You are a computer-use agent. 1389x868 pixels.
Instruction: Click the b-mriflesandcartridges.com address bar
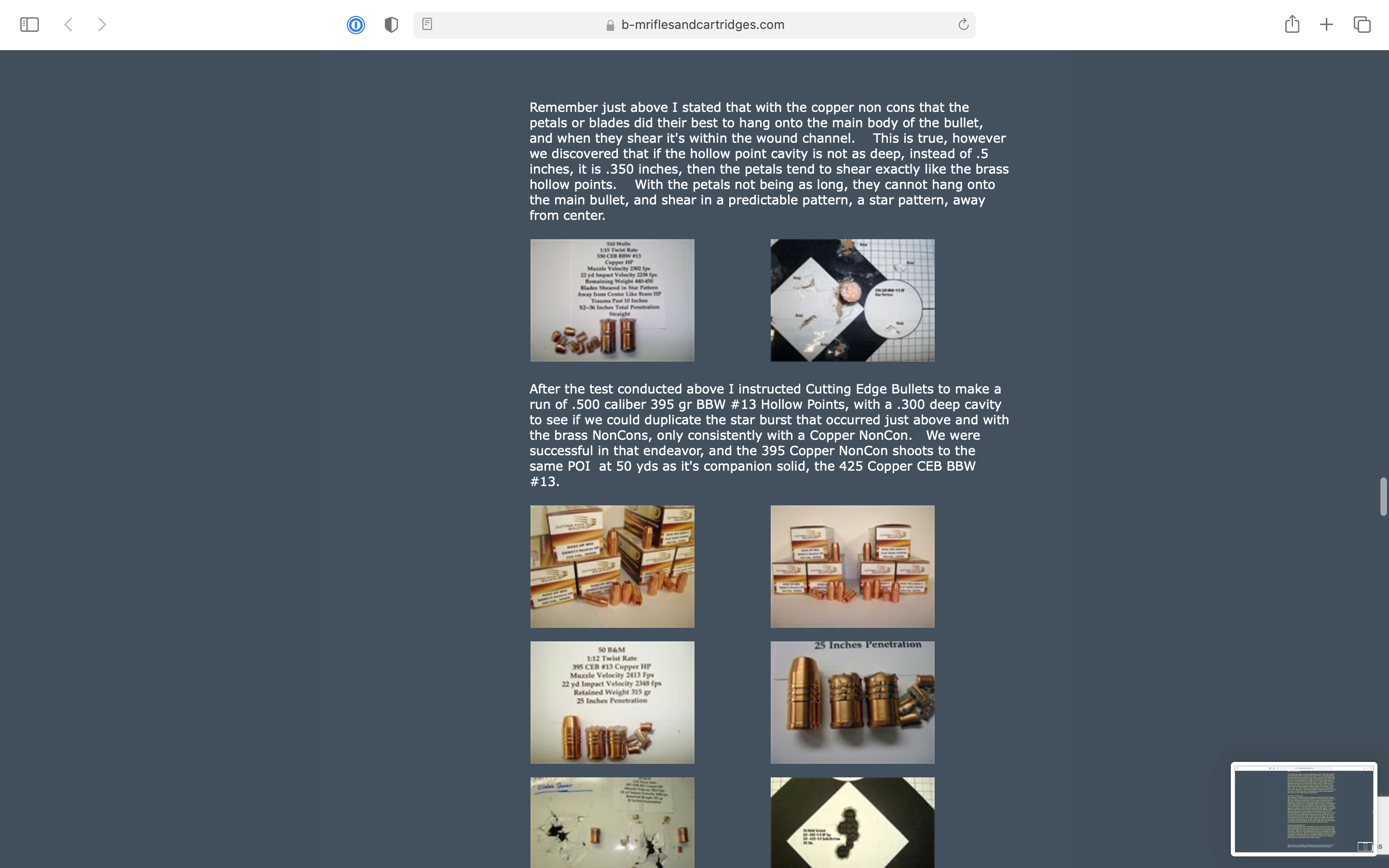tap(694, 25)
